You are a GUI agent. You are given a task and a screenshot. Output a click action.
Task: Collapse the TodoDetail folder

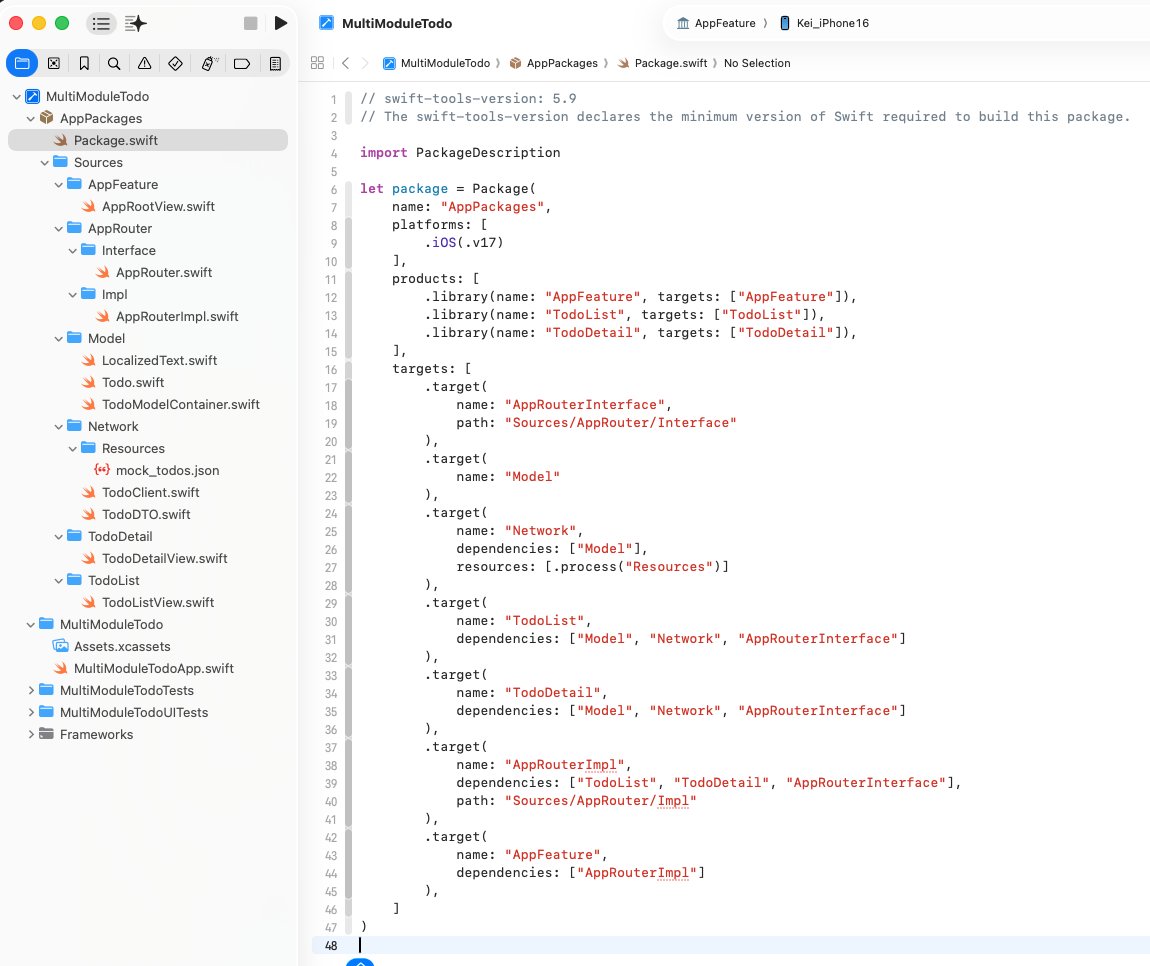coord(58,536)
